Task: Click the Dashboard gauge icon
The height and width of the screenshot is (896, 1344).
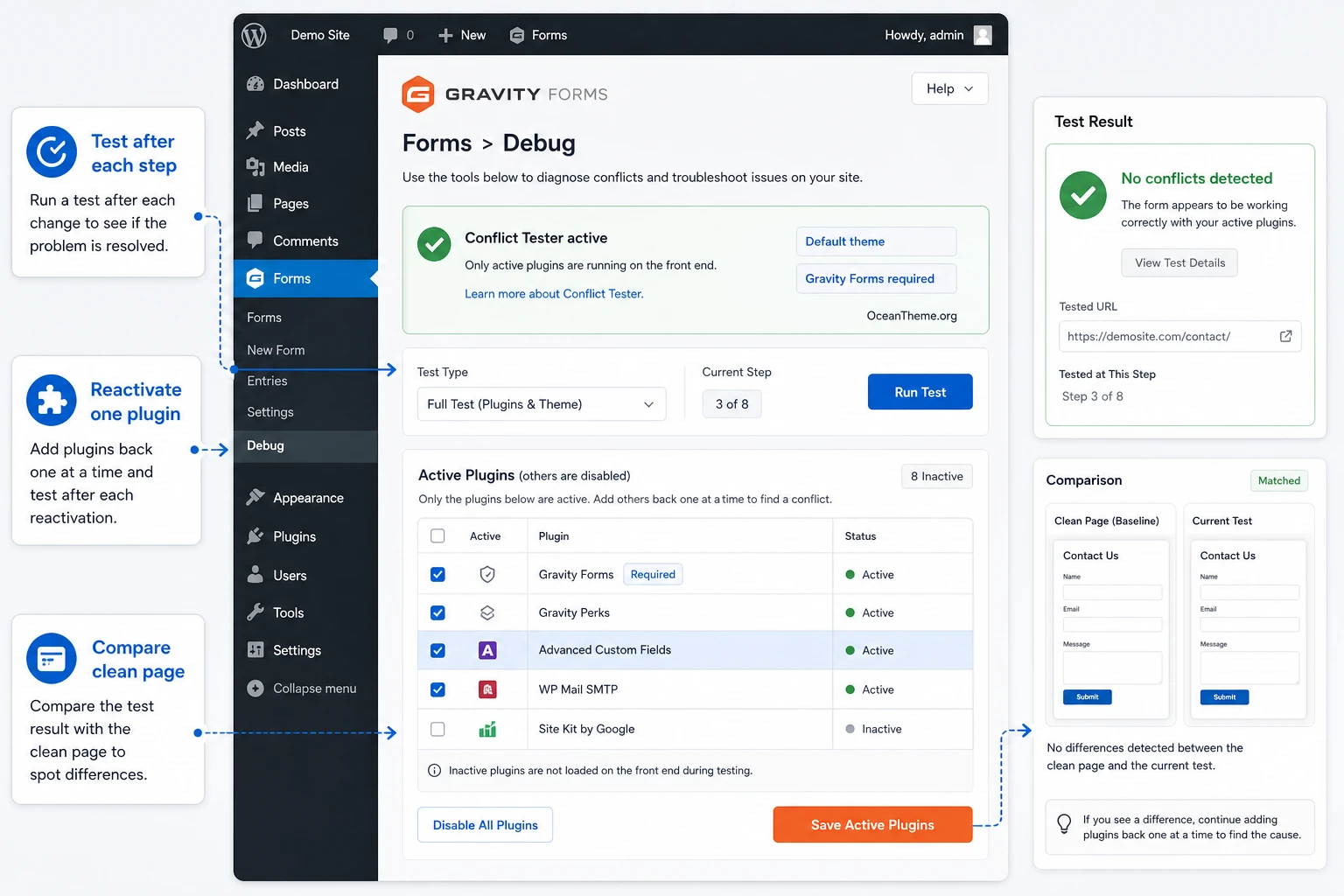Action: point(255,84)
